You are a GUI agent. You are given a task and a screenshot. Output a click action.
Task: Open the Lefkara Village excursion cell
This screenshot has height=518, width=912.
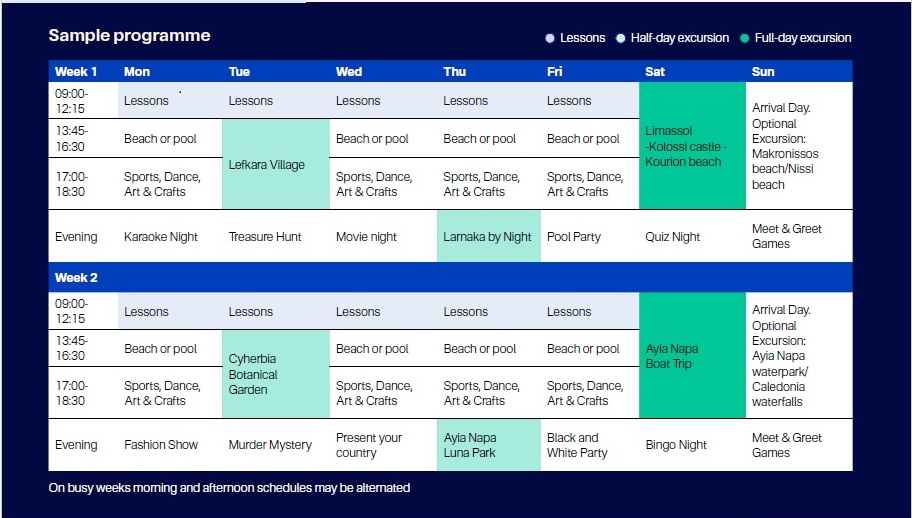[x=275, y=164]
